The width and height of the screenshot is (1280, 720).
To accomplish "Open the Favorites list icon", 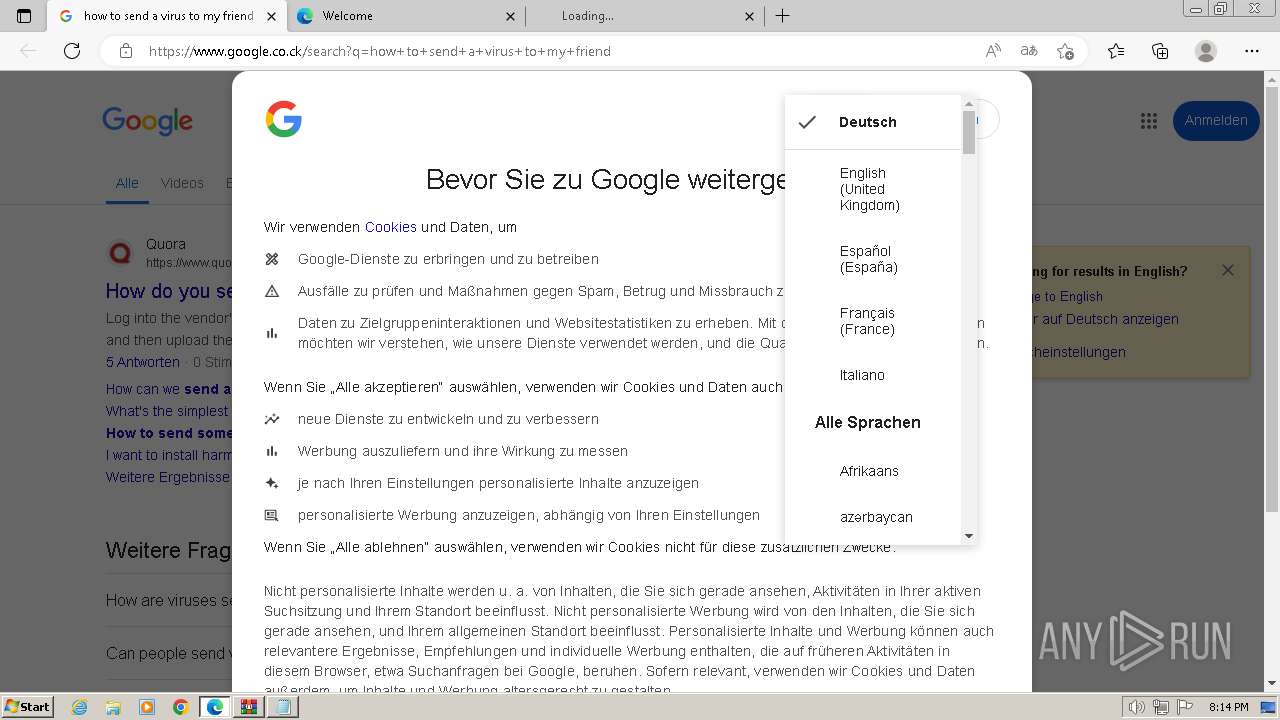I will (x=1116, y=51).
